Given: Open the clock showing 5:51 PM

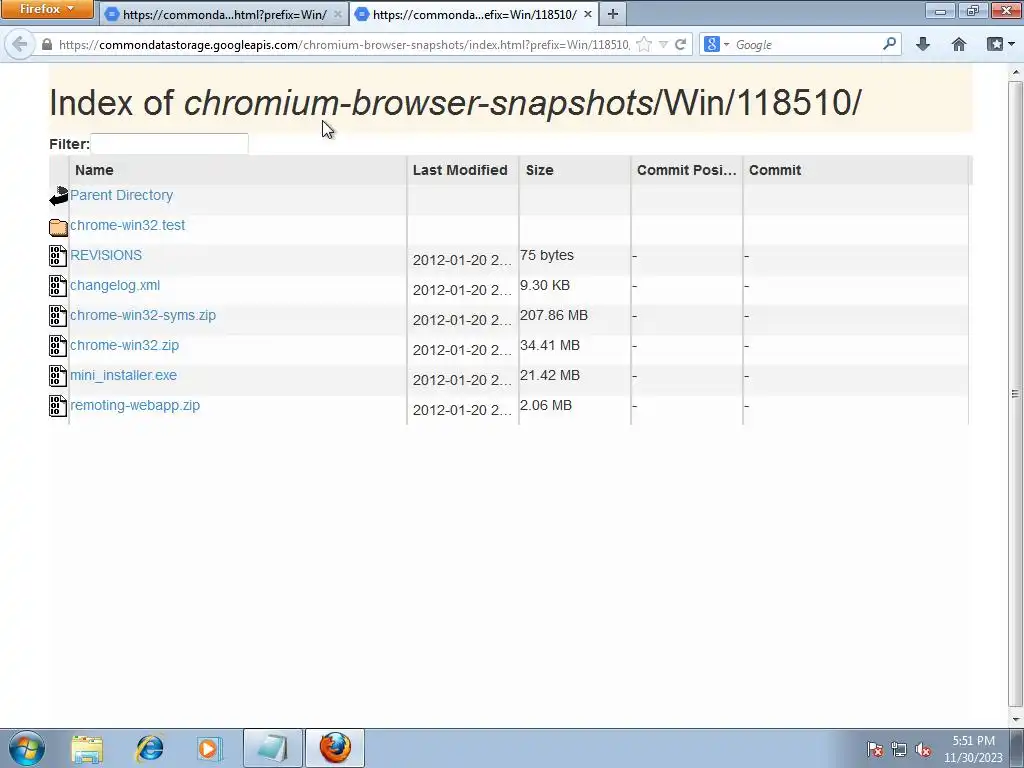Looking at the screenshot, I should pyautogui.click(x=973, y=749).
